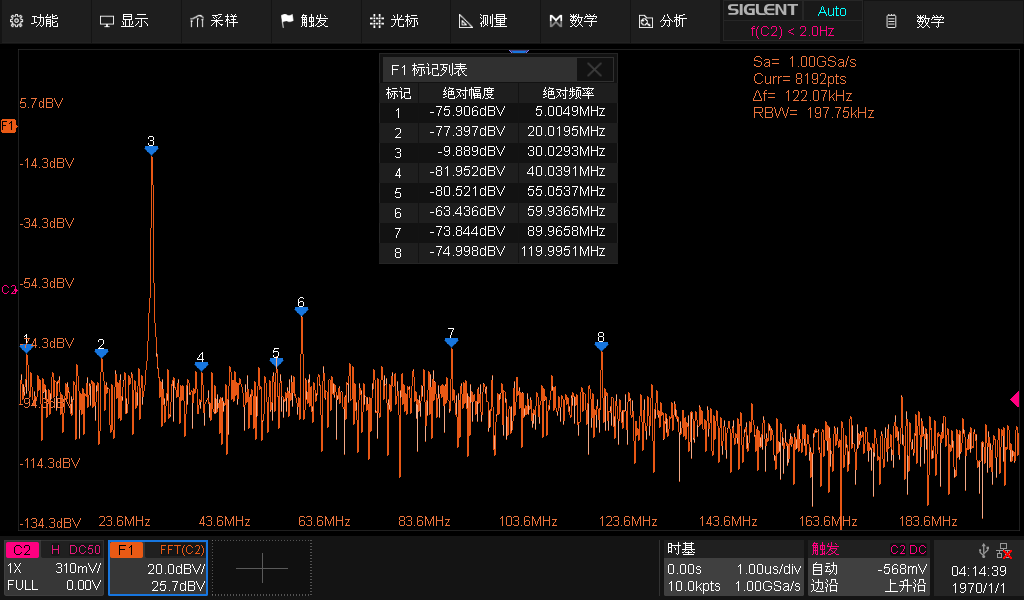
Task: Open the 功能 utility menu
Action: click(34, 21)
